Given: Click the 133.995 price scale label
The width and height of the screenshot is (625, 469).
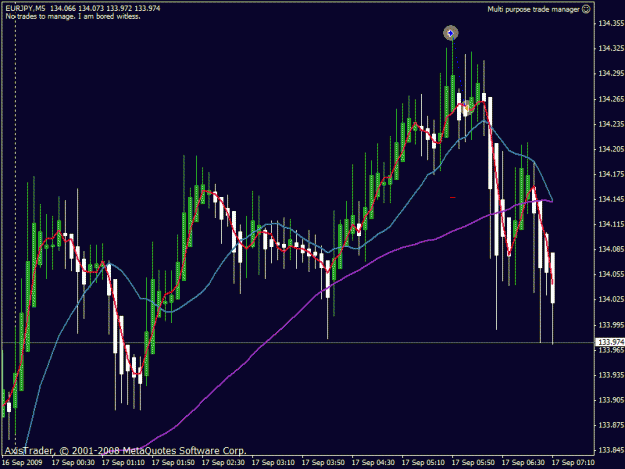Looking at the screenshot, I should 611,325.
